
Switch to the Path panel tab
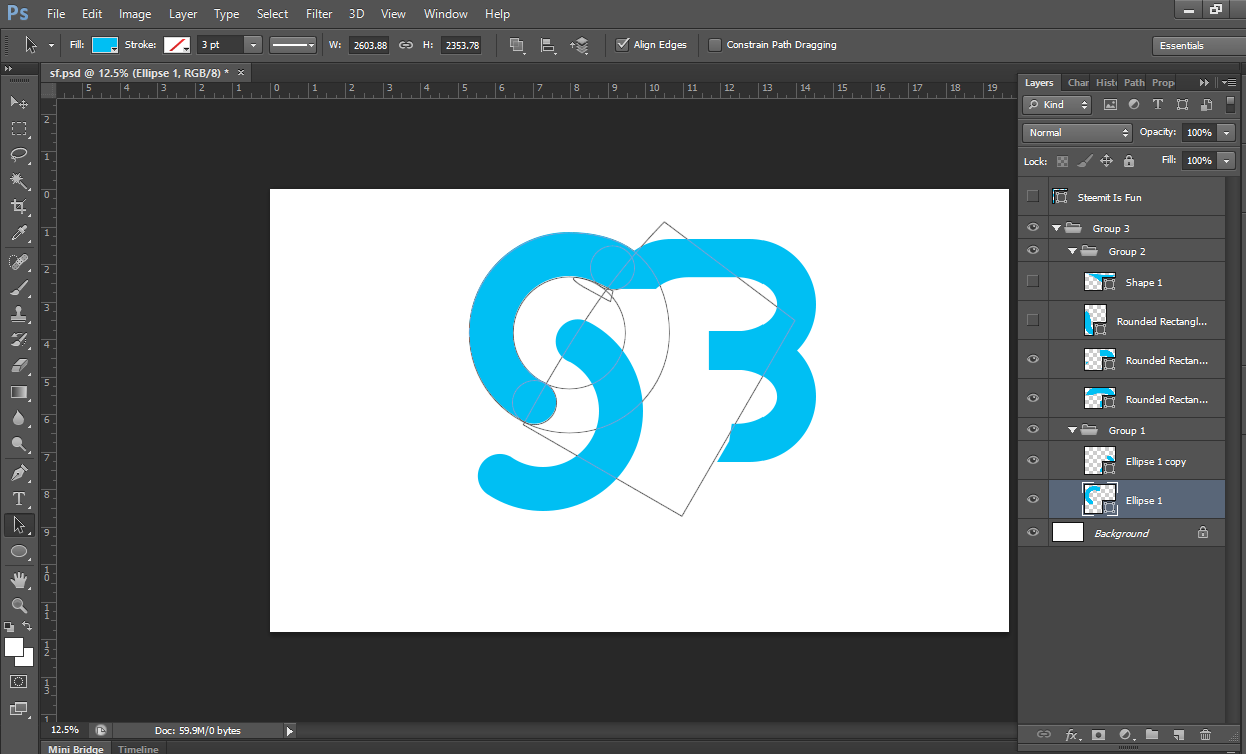(1134, 83)
